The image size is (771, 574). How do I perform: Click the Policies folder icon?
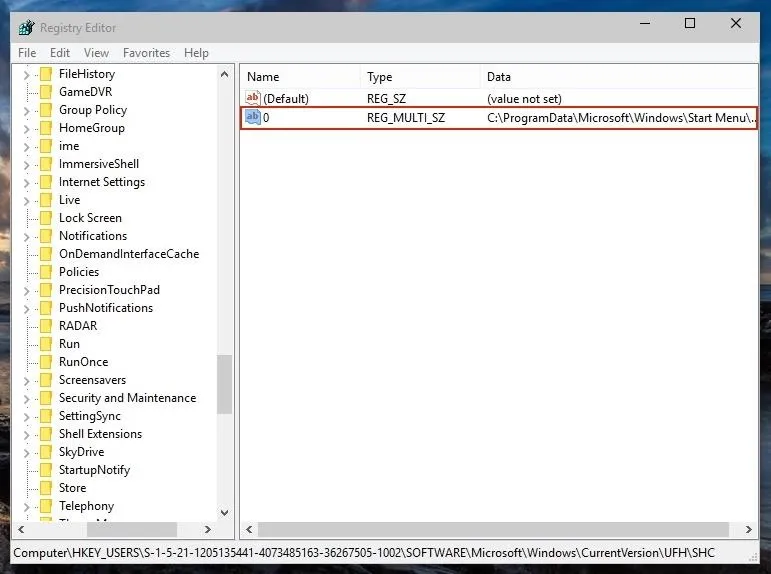[x=46, y=272]
